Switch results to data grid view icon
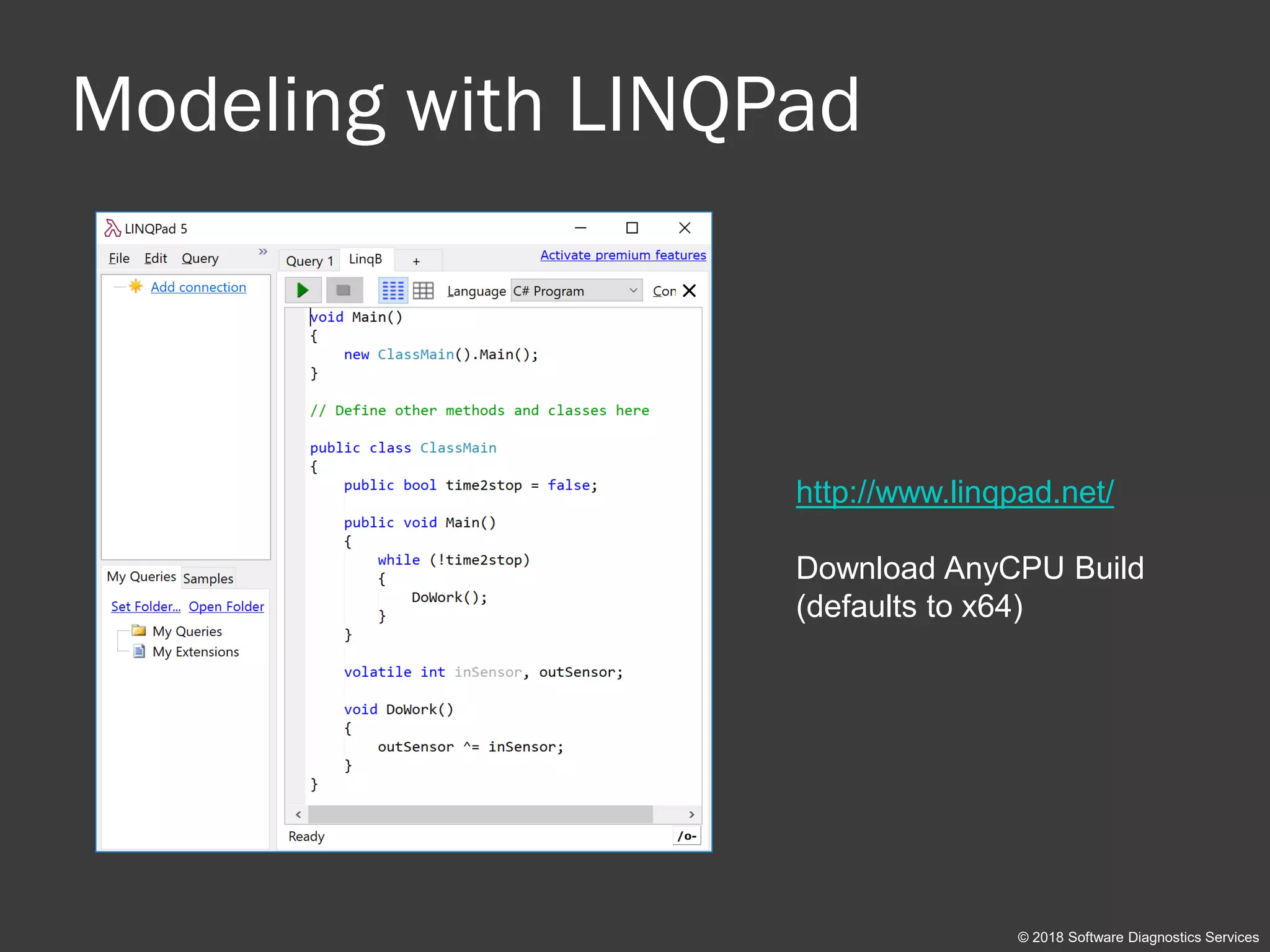Image resolution: width=1270 pixels, height=952 pixels. tap(423, 291)
